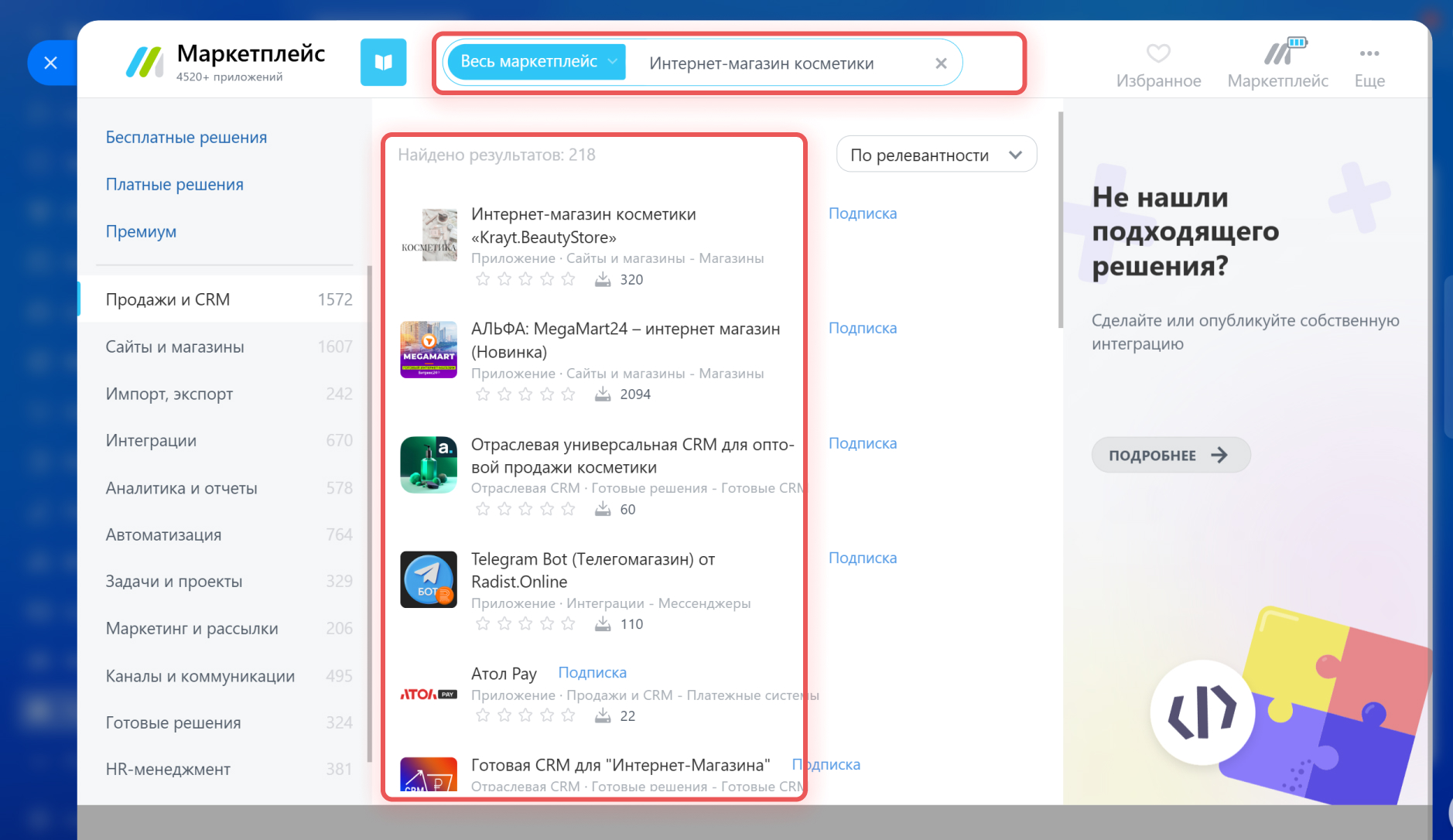
Task: Open АЛЬФА: MegaMart24 result title
Action: tap(625, 340)
